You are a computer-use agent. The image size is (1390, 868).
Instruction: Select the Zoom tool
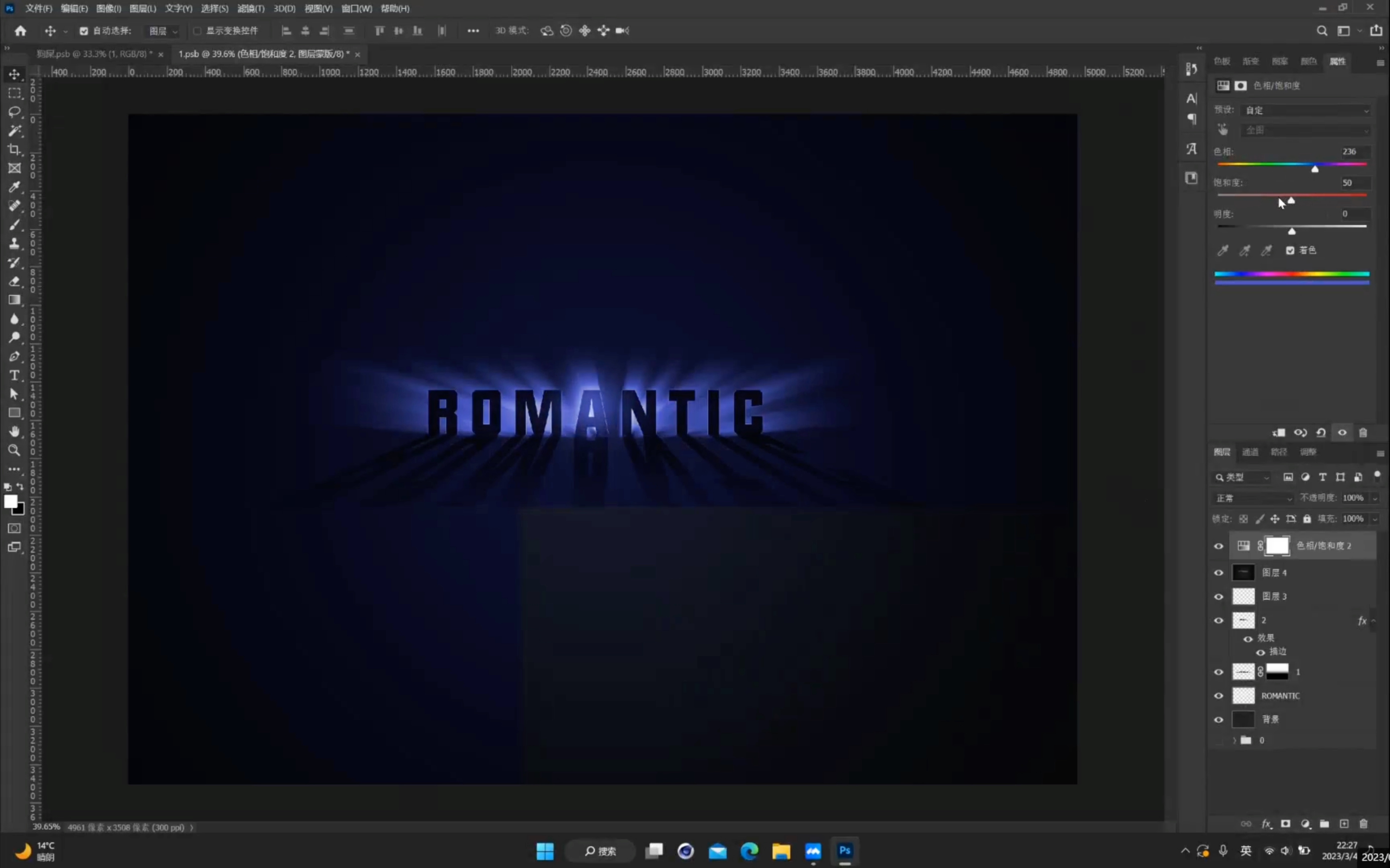14,451
